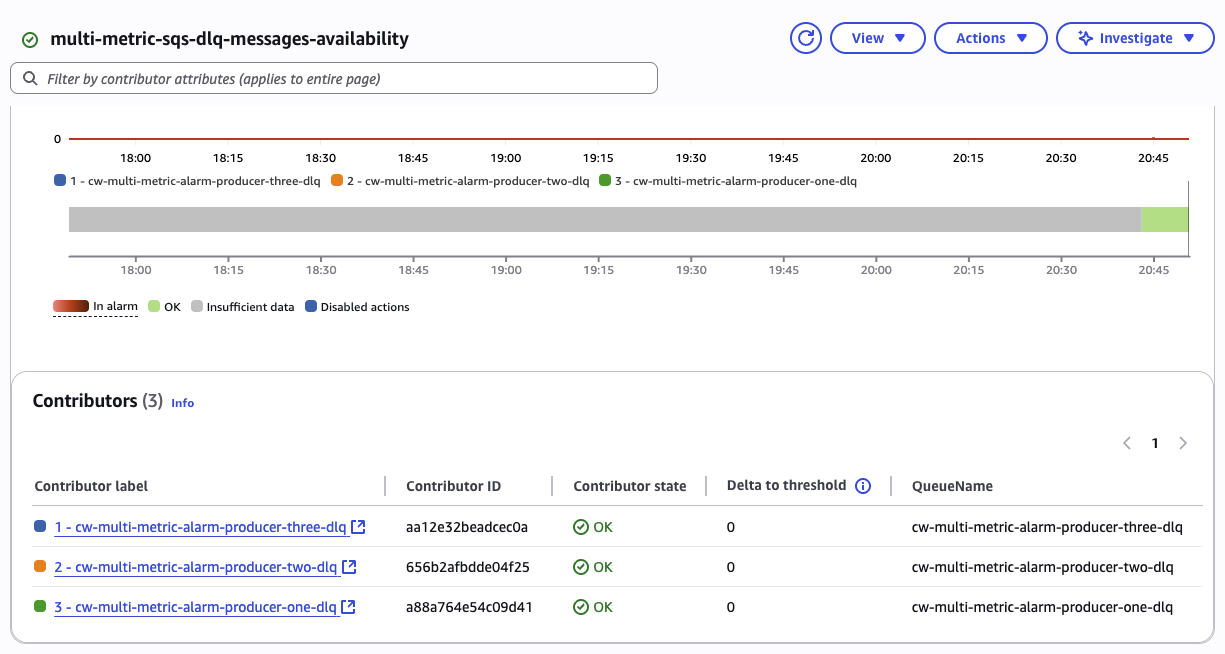
Task: Refresh the alarm data view
Action: (806, 38)
